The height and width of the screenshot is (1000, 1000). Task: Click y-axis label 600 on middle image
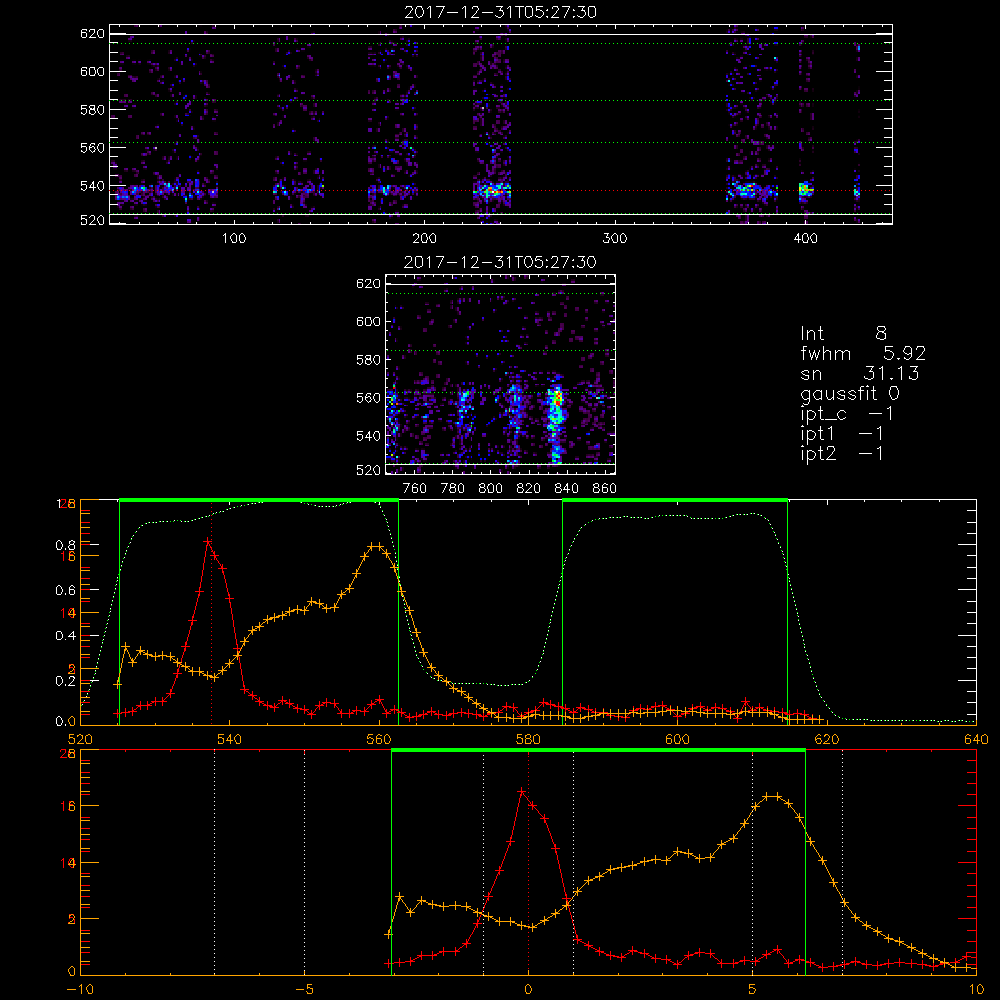click(368, 321)
